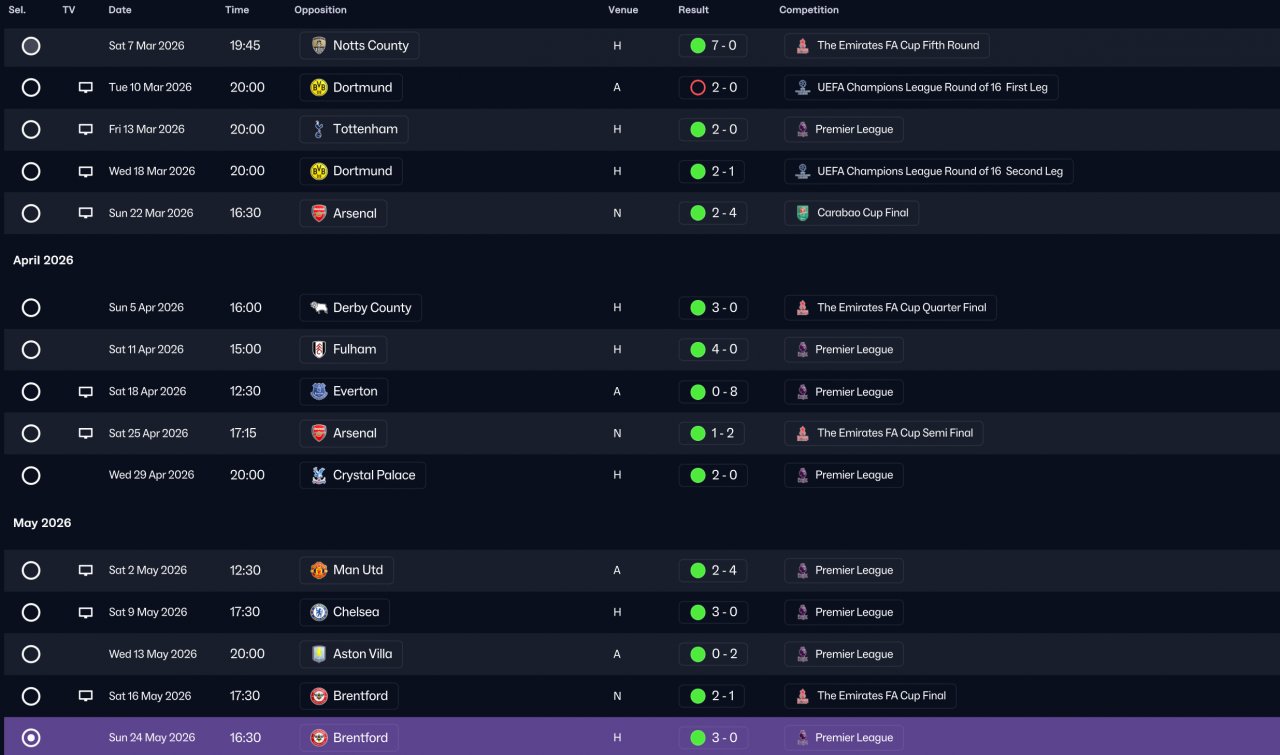Select the radio button for Crystal Palace fixture
Screen dimensions: 1280x755
click(31, 475)
